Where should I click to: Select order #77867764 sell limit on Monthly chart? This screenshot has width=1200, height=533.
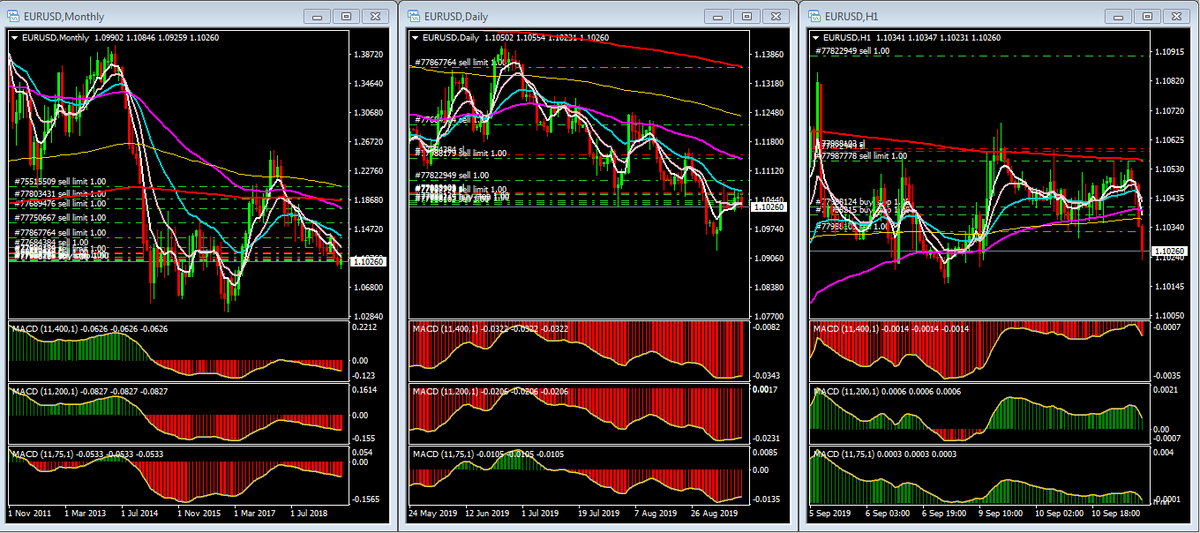(60, 232)
